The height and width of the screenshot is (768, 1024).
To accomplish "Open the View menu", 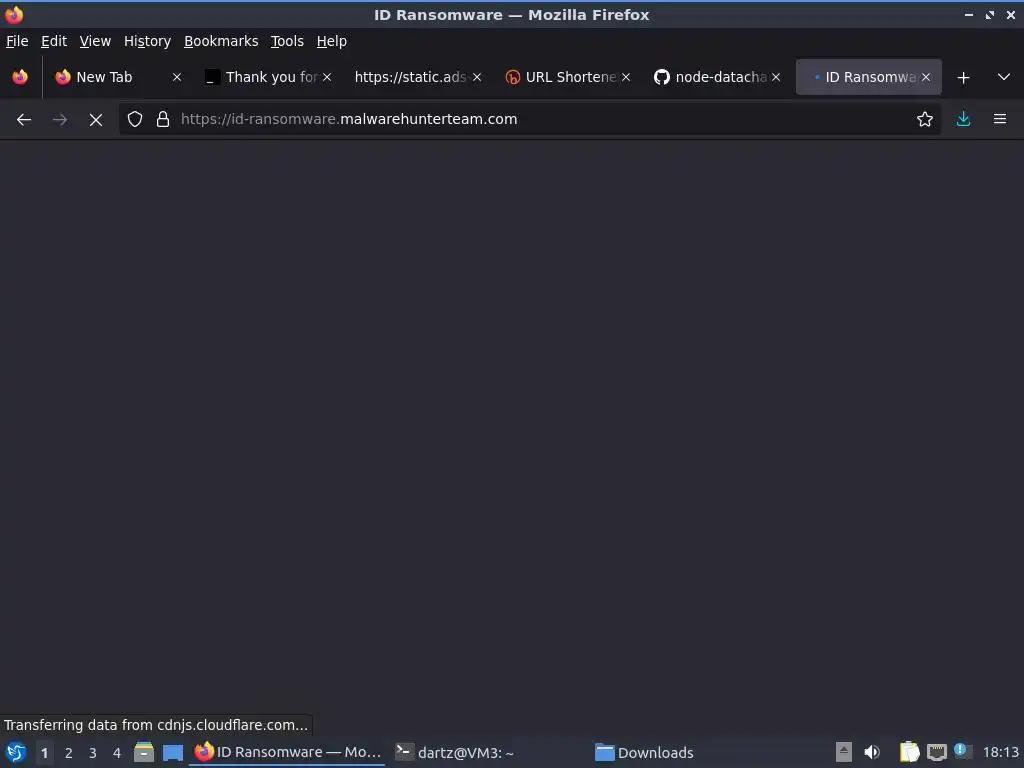I will pos(95,41).
